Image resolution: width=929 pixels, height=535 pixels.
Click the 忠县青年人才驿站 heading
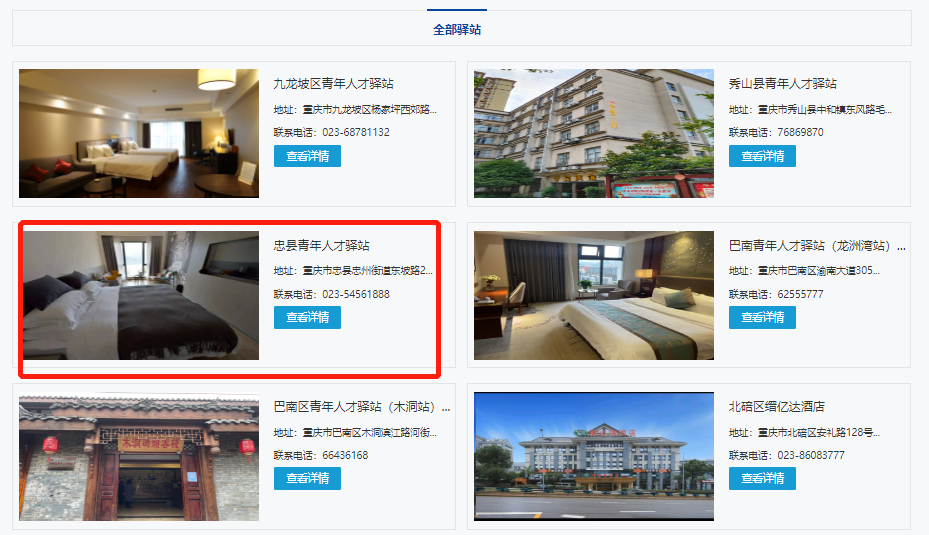click(x=322, y=245)
